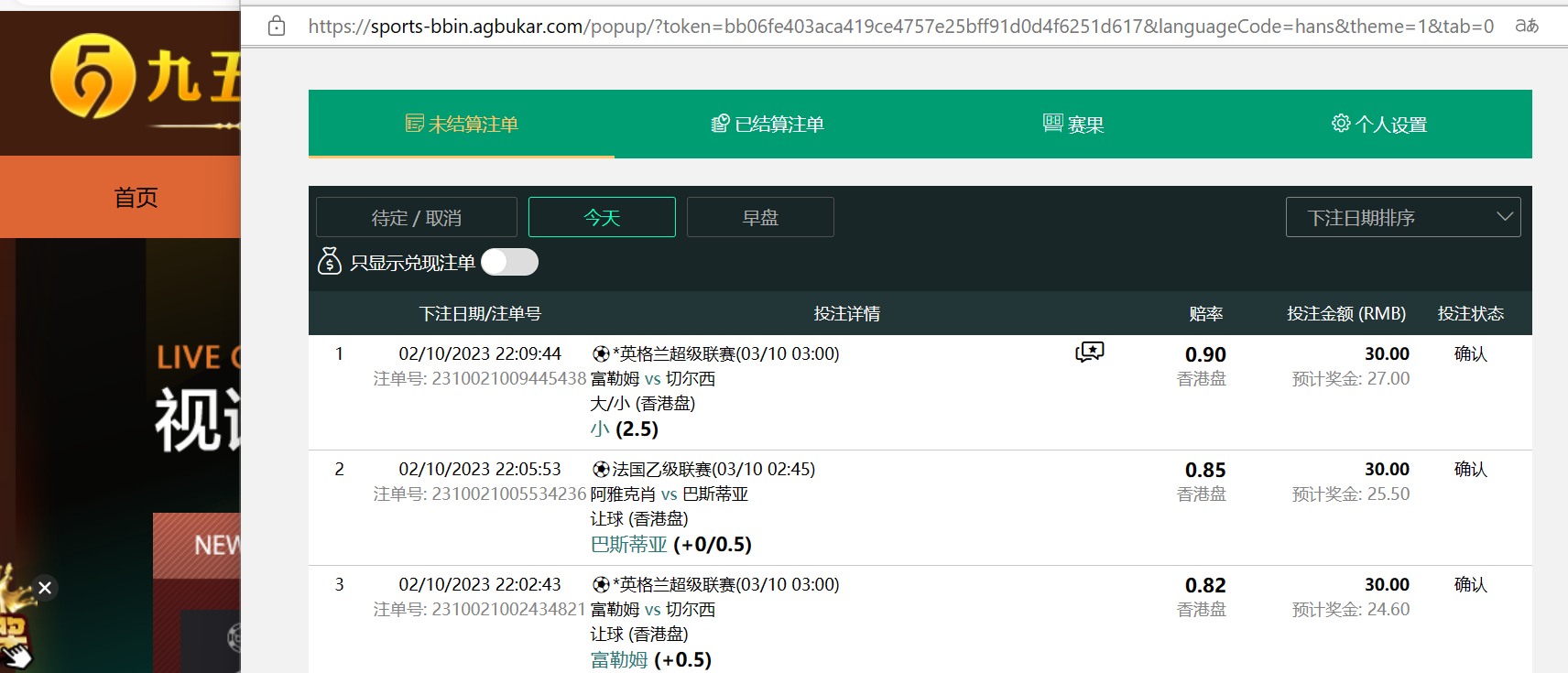Click the 大/小 (香港盘) bet type text

643,403
